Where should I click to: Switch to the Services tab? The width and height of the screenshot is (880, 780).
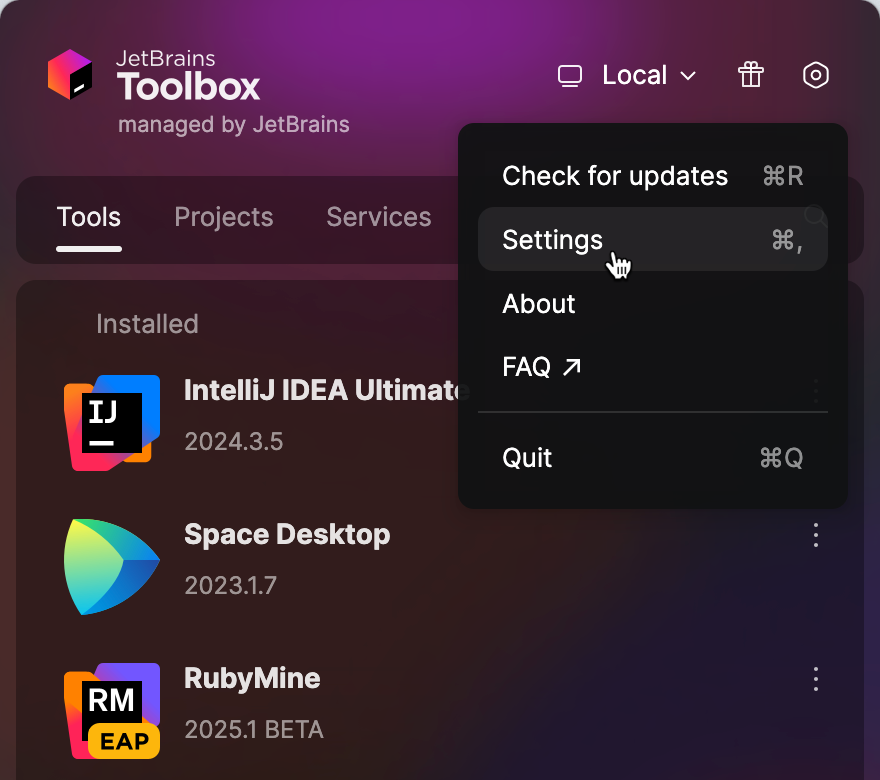point(378,217)
